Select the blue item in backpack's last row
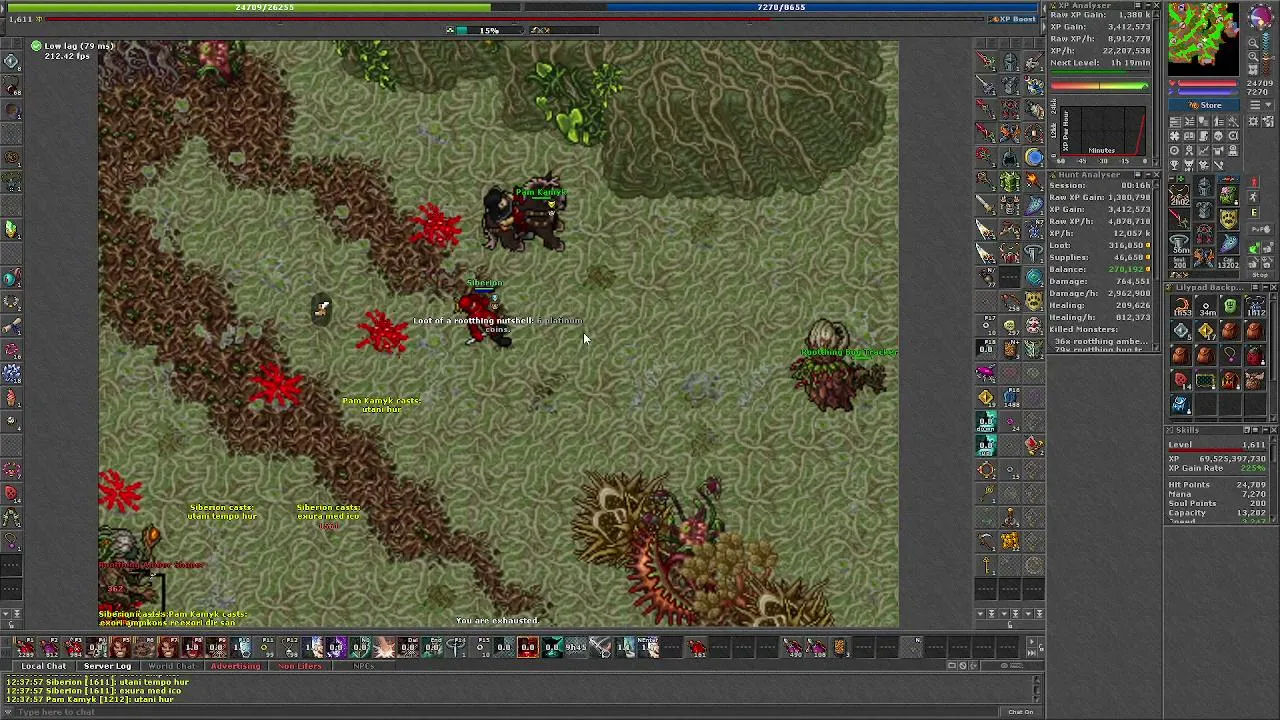The width and height of the screenshot is (1280, 720). 1180,404
